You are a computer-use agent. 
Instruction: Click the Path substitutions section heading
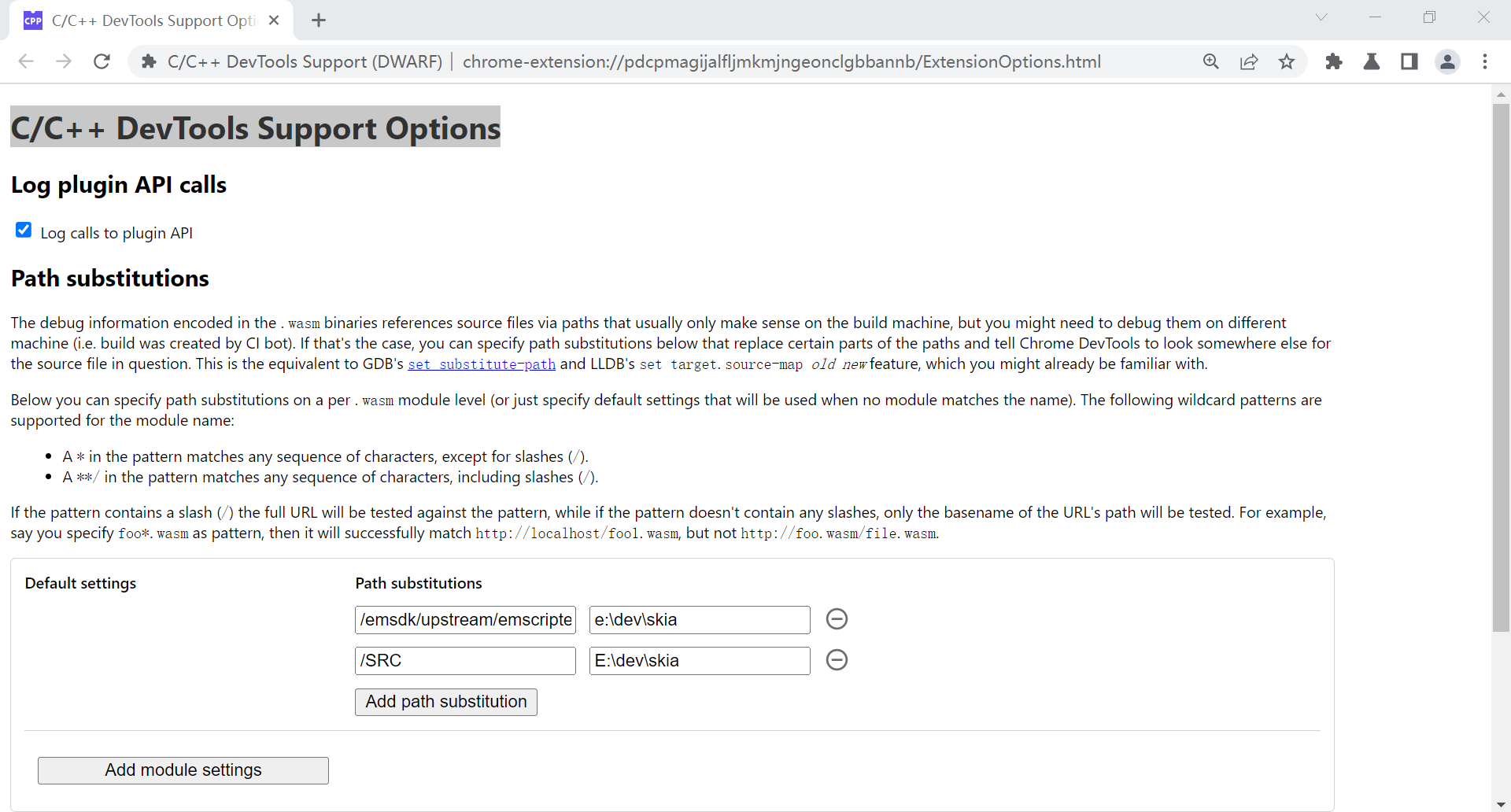(110, 279)
